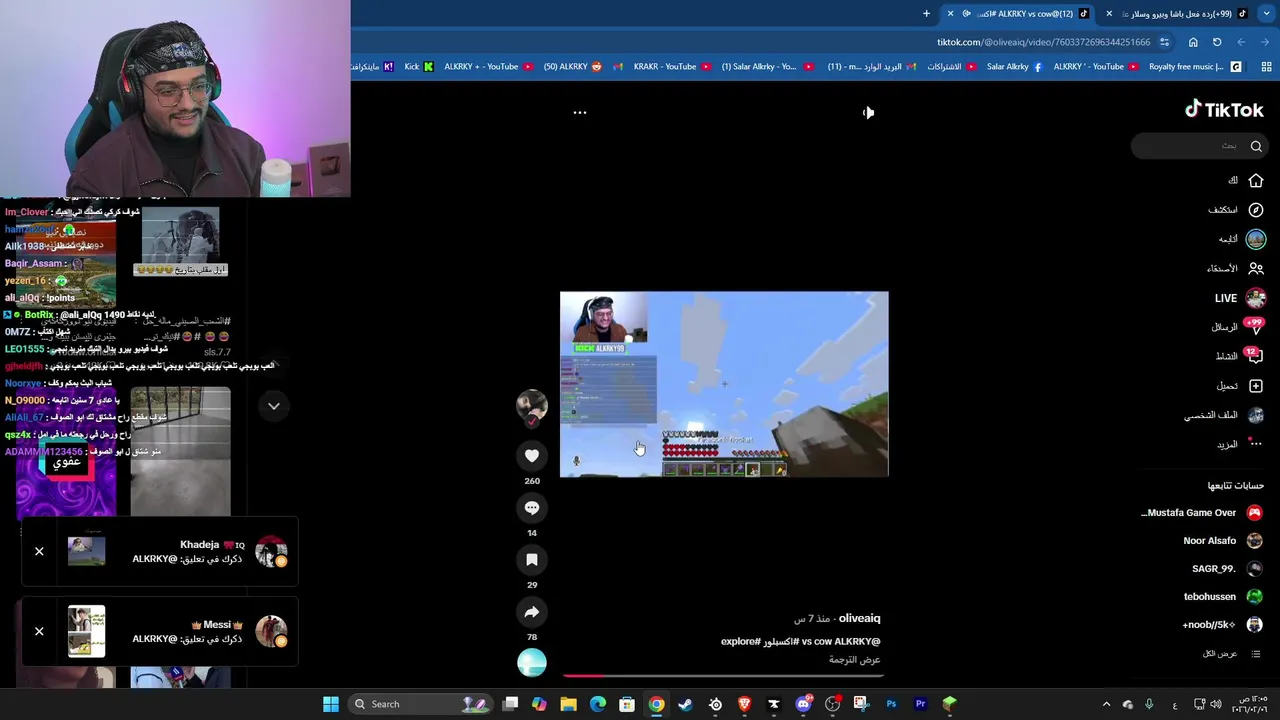Dismiss the Messi mention notification

[x=39, y=631]
